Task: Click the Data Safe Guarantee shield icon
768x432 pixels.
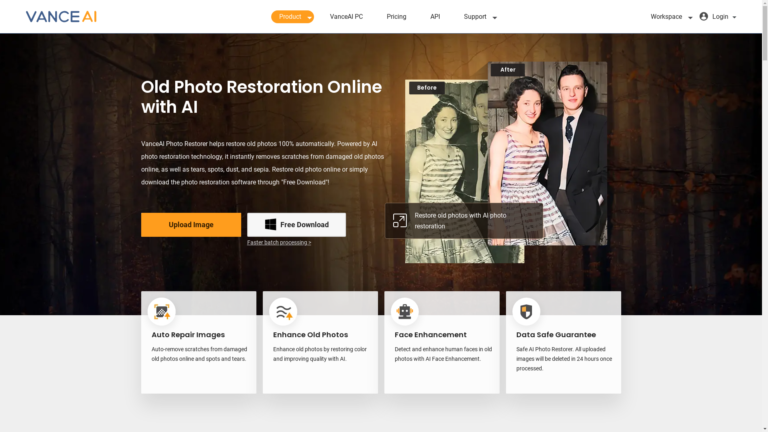Action: [x=526, y=311]
